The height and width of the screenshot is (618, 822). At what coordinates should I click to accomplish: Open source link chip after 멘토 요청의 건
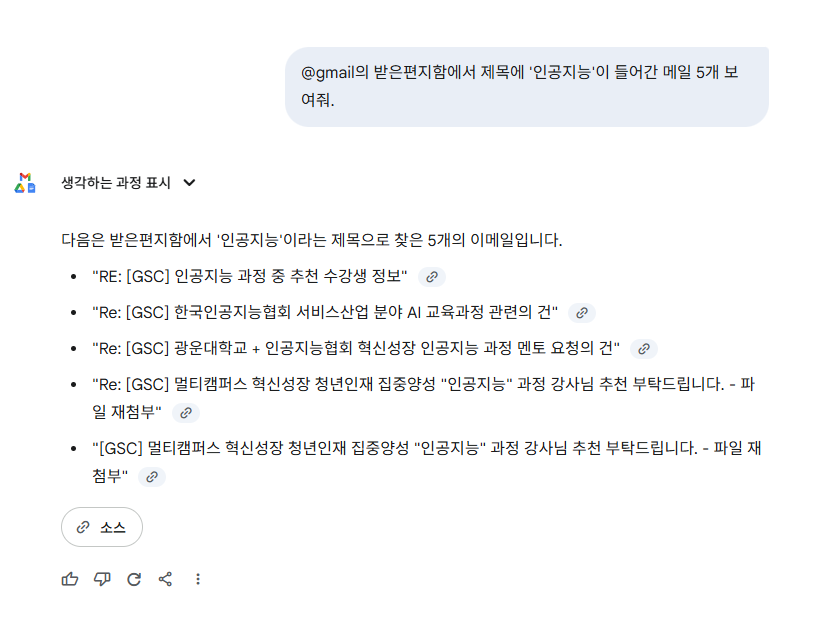pyautogui.click(x=644, y=349)
